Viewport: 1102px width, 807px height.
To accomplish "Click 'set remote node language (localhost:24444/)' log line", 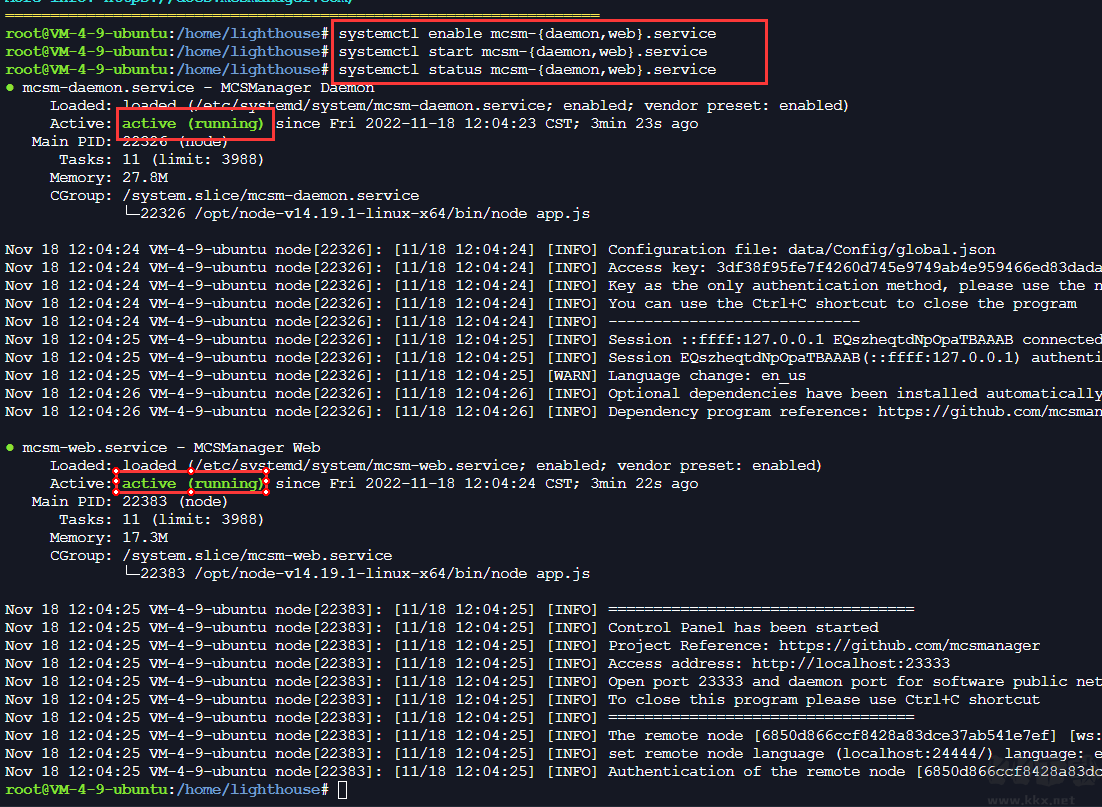I will (x=855, y=754).
